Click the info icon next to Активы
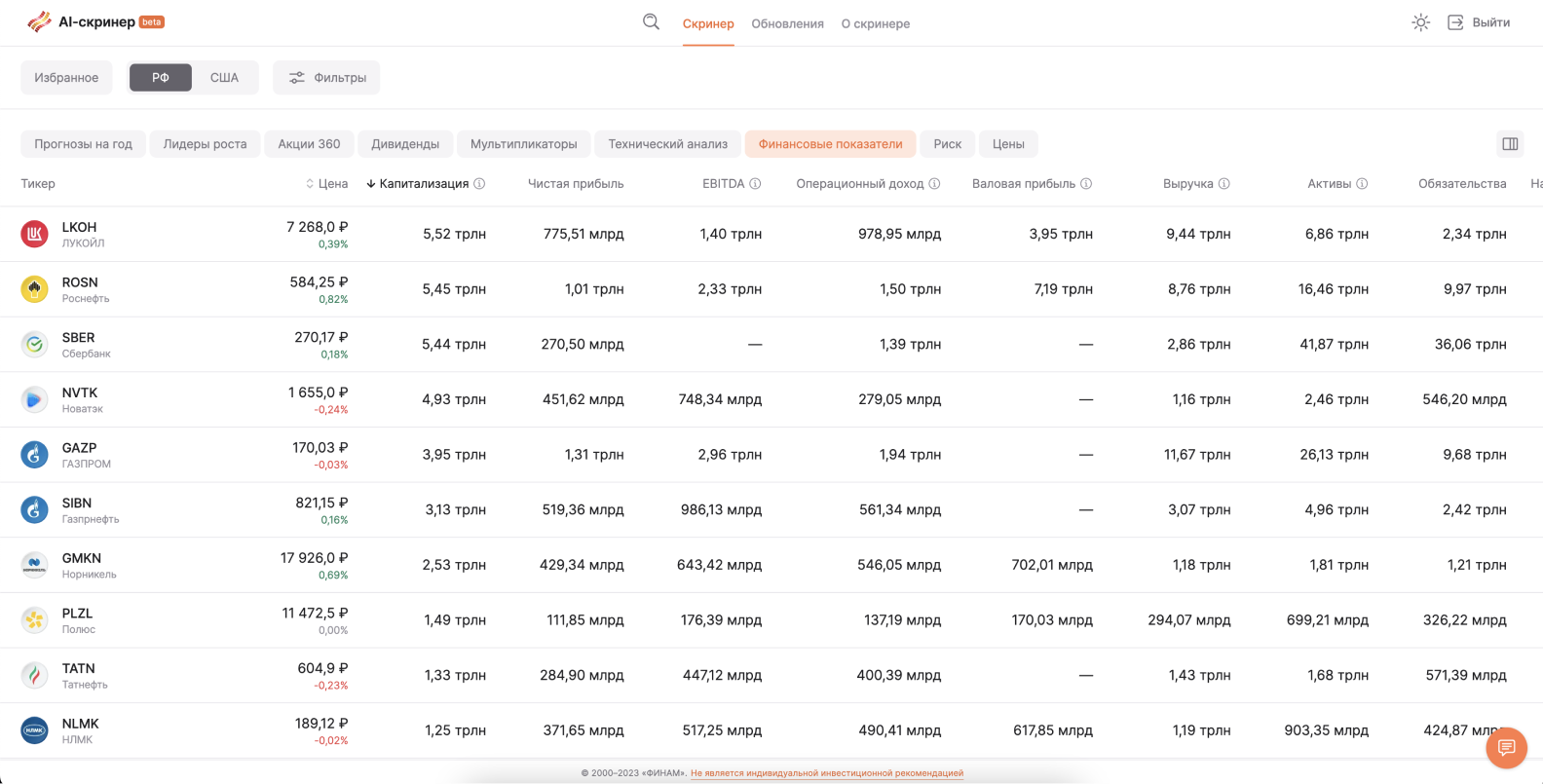 1362,183
